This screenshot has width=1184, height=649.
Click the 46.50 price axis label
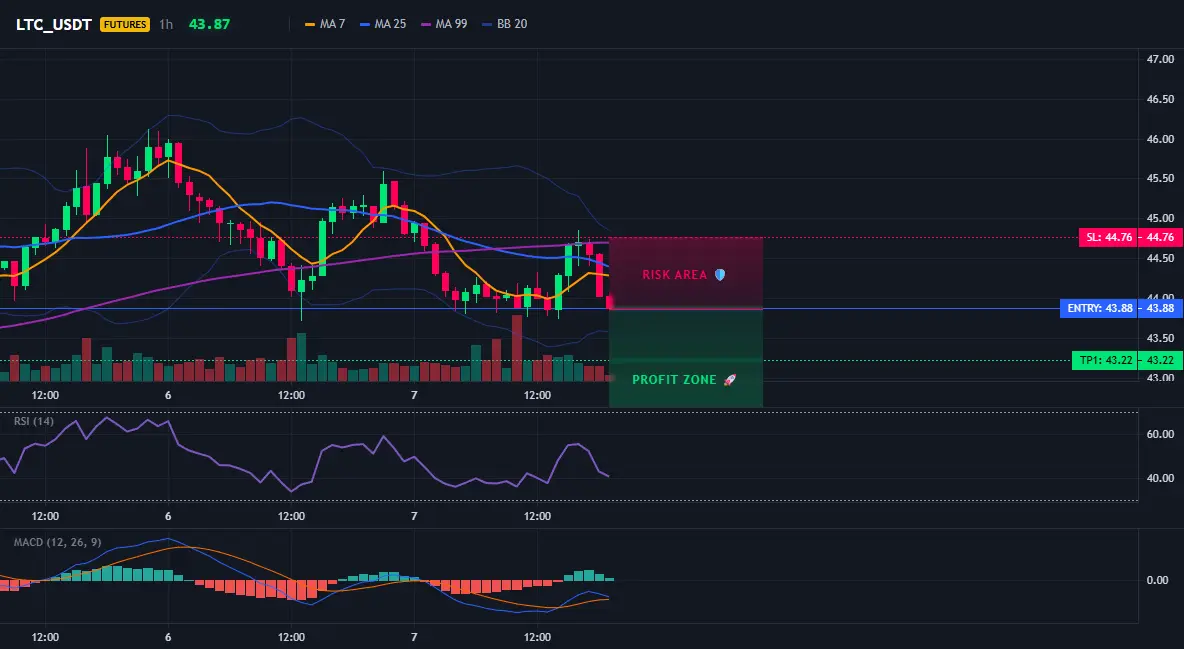coord(1160,99)
